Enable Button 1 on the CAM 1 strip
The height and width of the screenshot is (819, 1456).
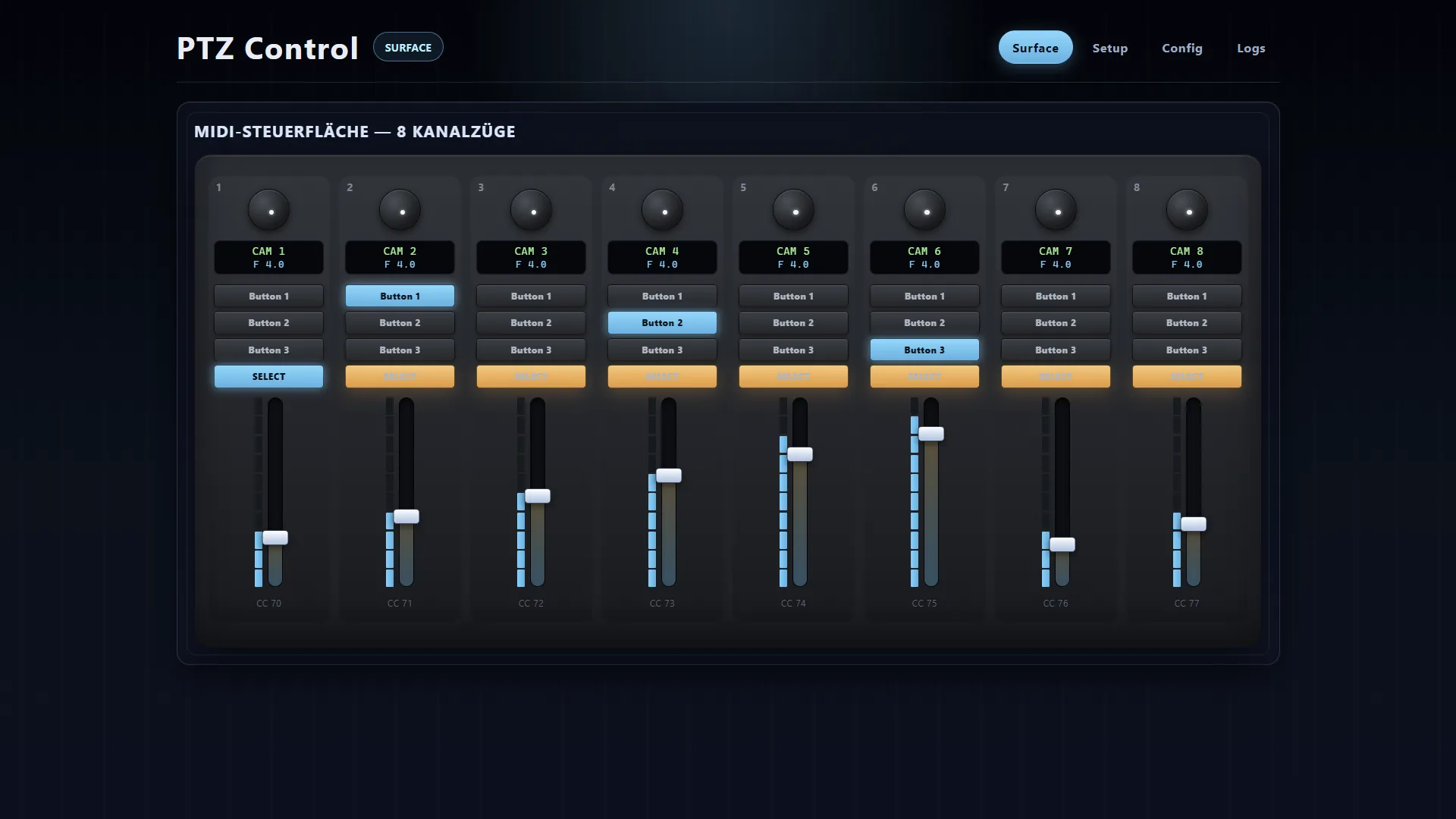tap(268, 296)
